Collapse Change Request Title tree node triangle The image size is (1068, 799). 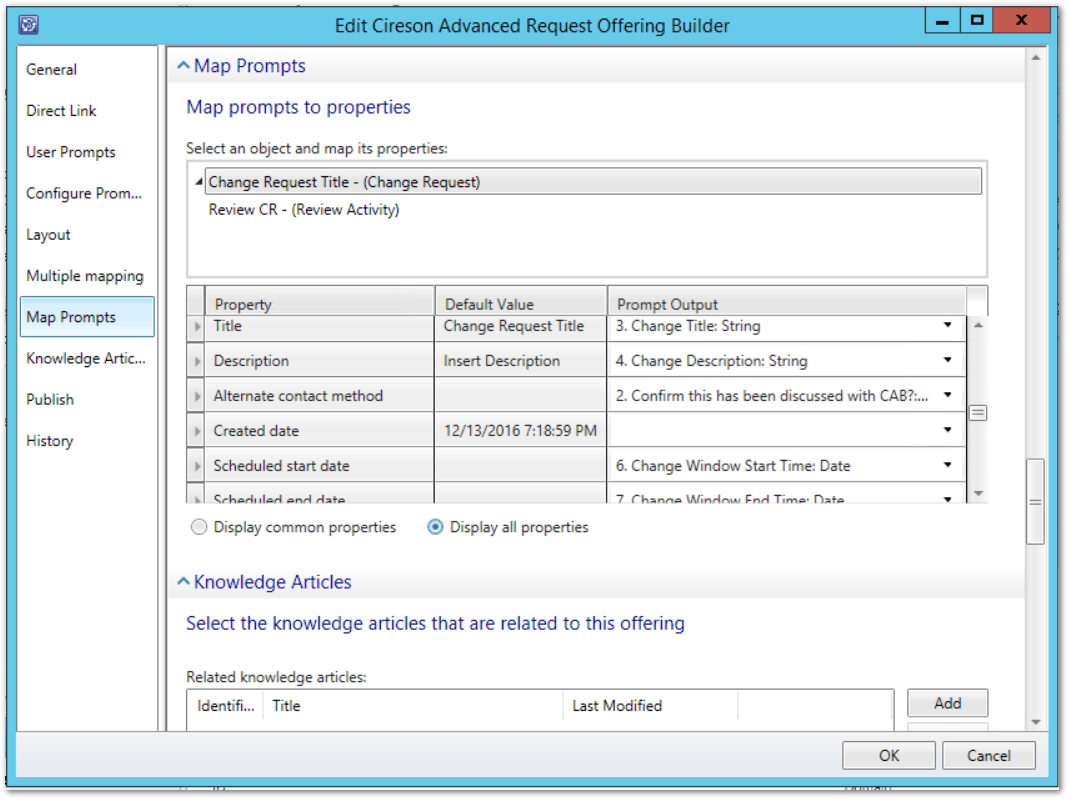(198, 182)
